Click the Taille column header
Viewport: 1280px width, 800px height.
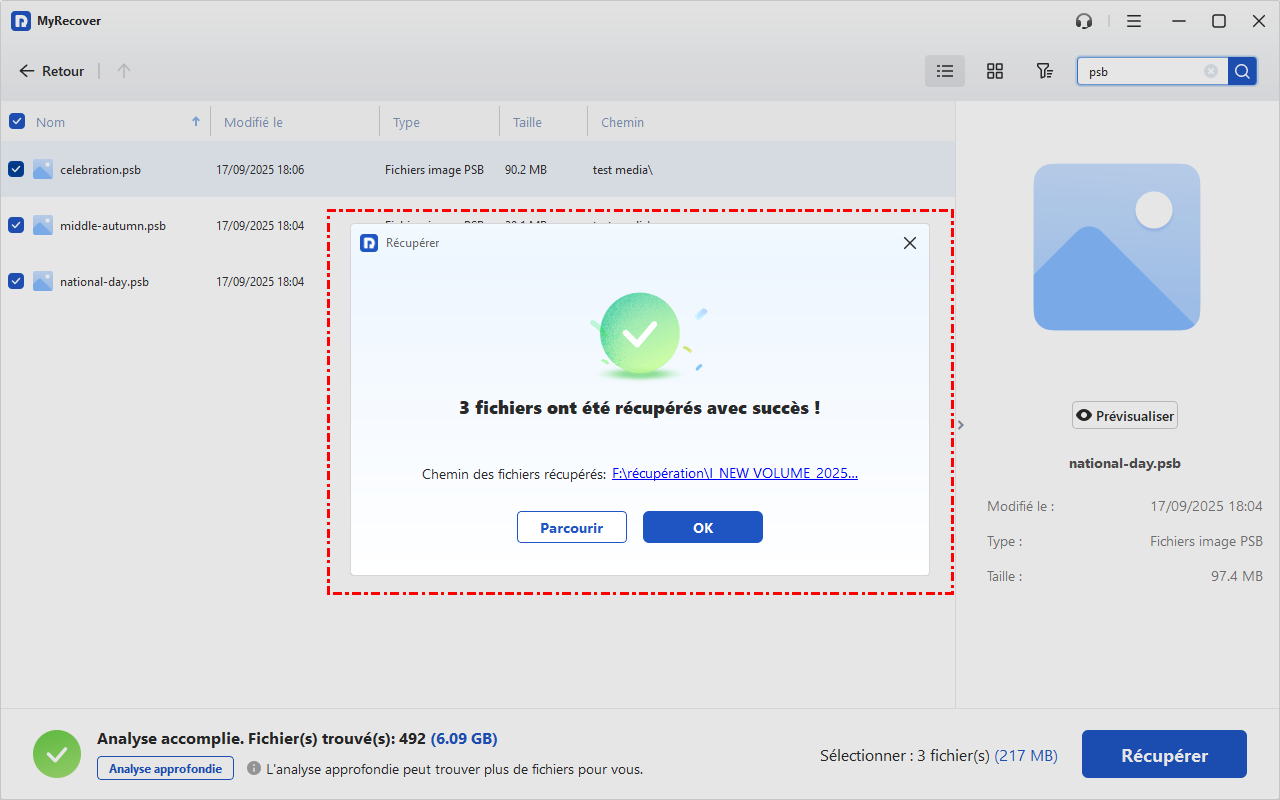(x=527, y=122)
